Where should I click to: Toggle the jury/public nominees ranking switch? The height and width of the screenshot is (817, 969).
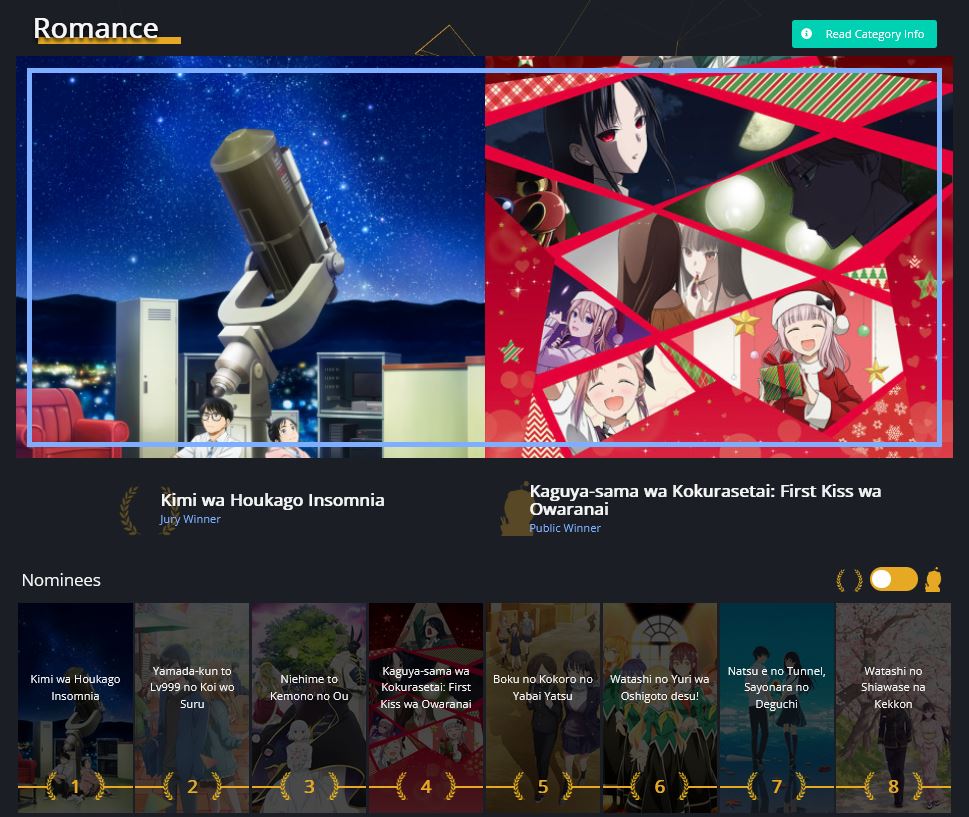pos(893,580)
